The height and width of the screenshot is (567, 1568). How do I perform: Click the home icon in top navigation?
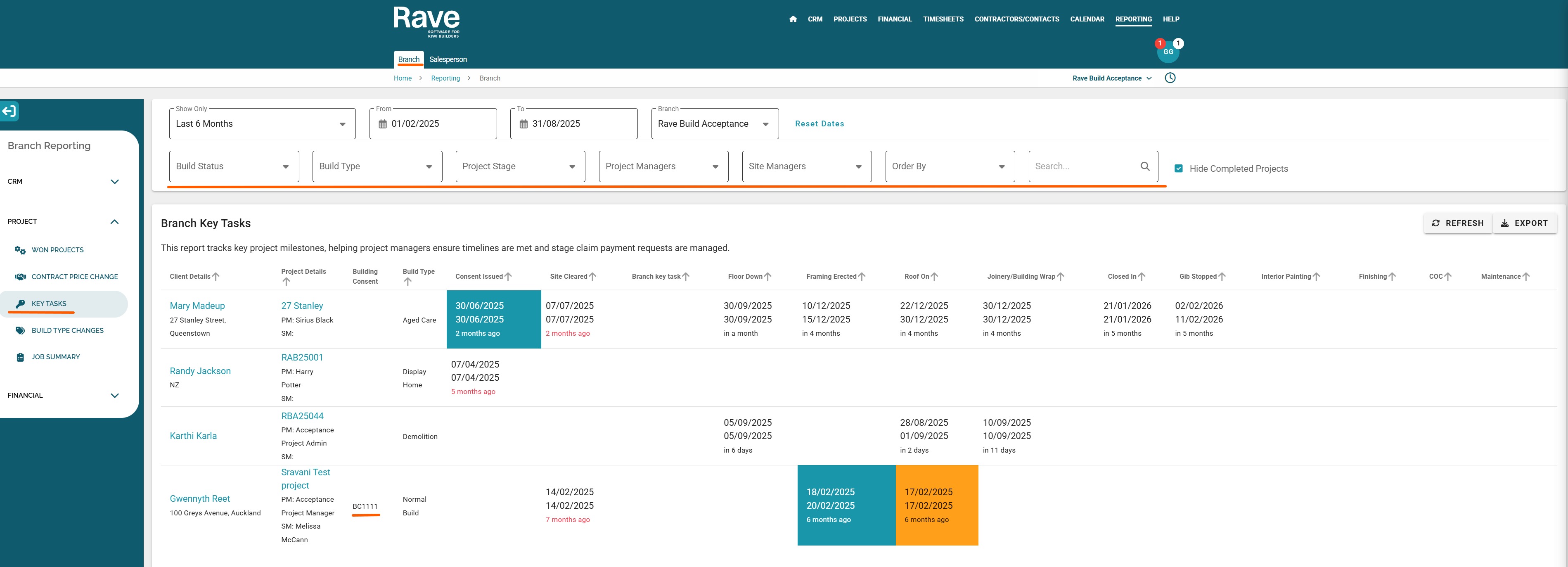click(793, 19)
